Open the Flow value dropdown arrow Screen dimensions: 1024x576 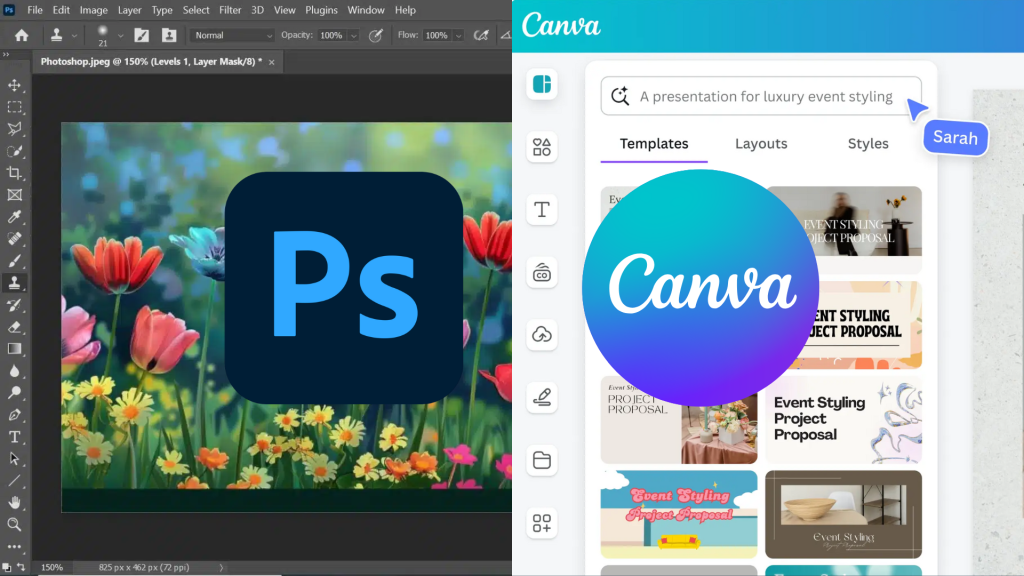(458, 36)
